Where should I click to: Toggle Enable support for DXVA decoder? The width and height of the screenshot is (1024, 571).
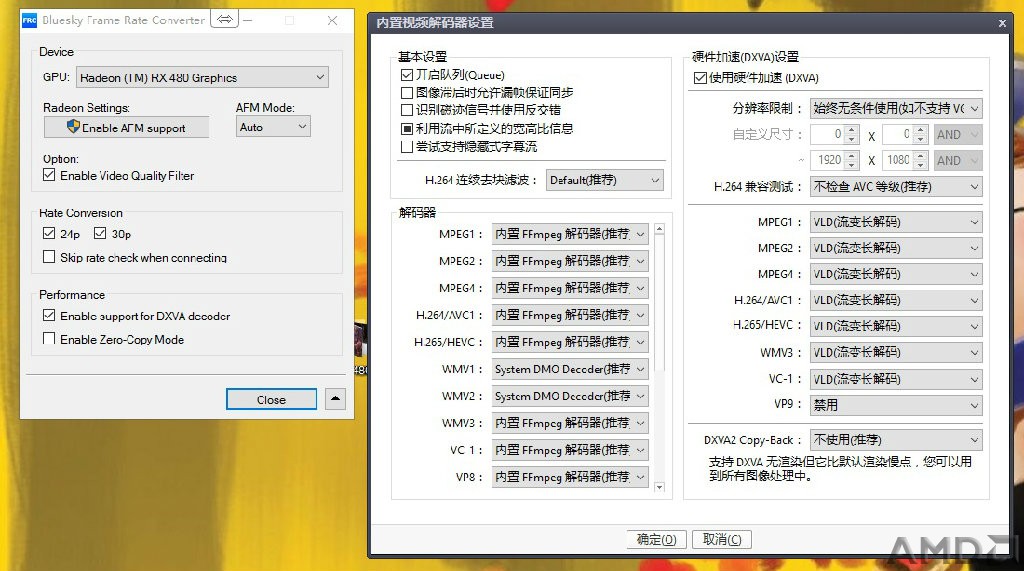49,316
